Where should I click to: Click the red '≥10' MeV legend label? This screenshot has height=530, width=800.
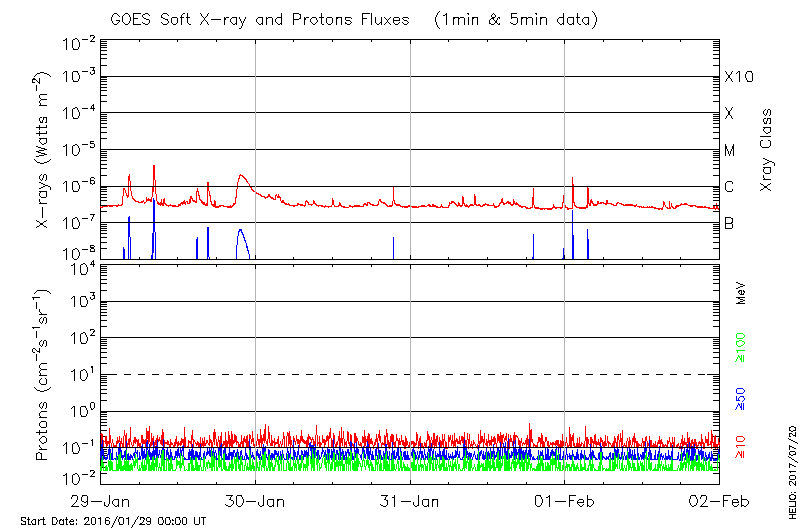pyautogui.click(x=741, y=449)
